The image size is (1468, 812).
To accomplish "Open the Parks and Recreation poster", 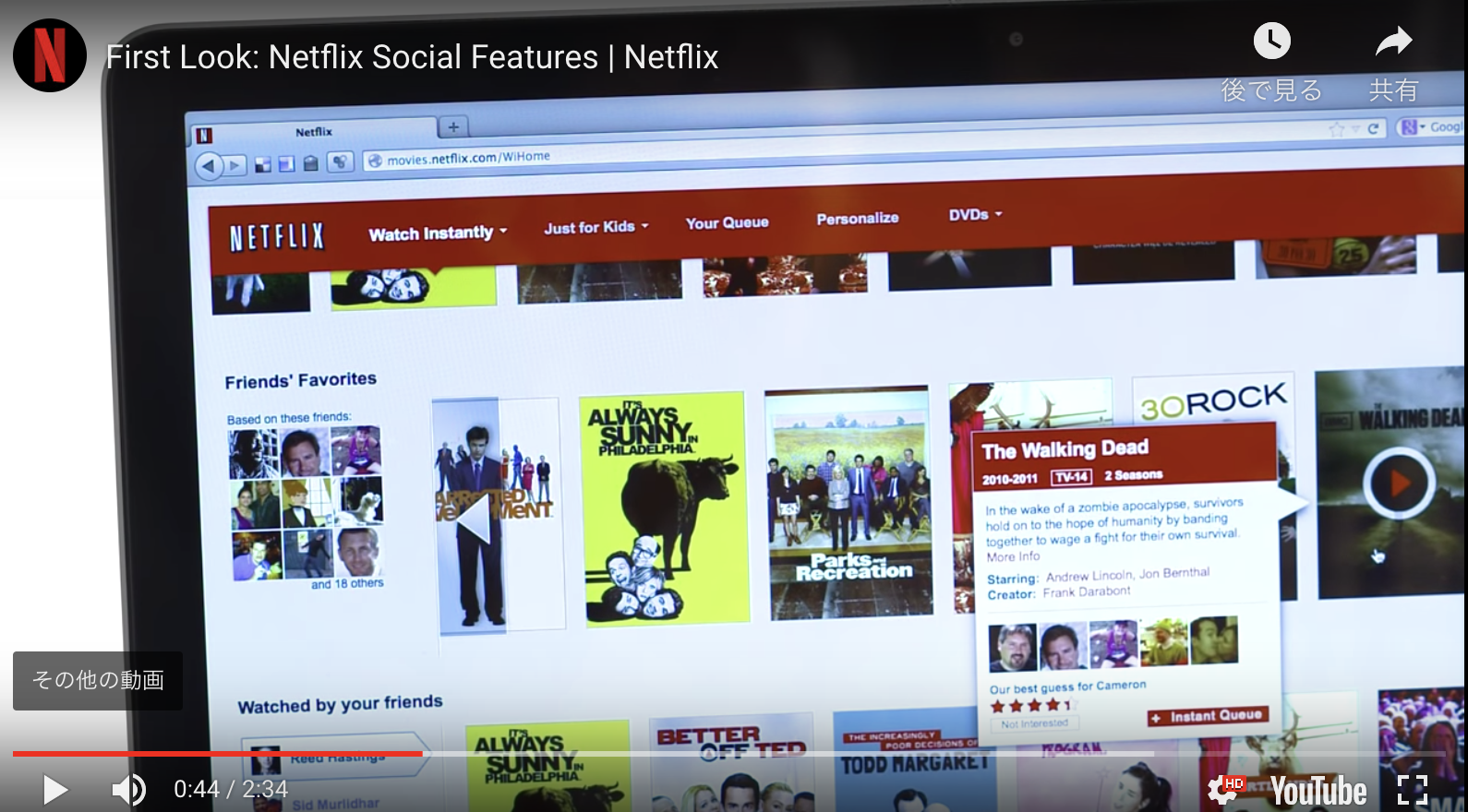I will [849, 502].
